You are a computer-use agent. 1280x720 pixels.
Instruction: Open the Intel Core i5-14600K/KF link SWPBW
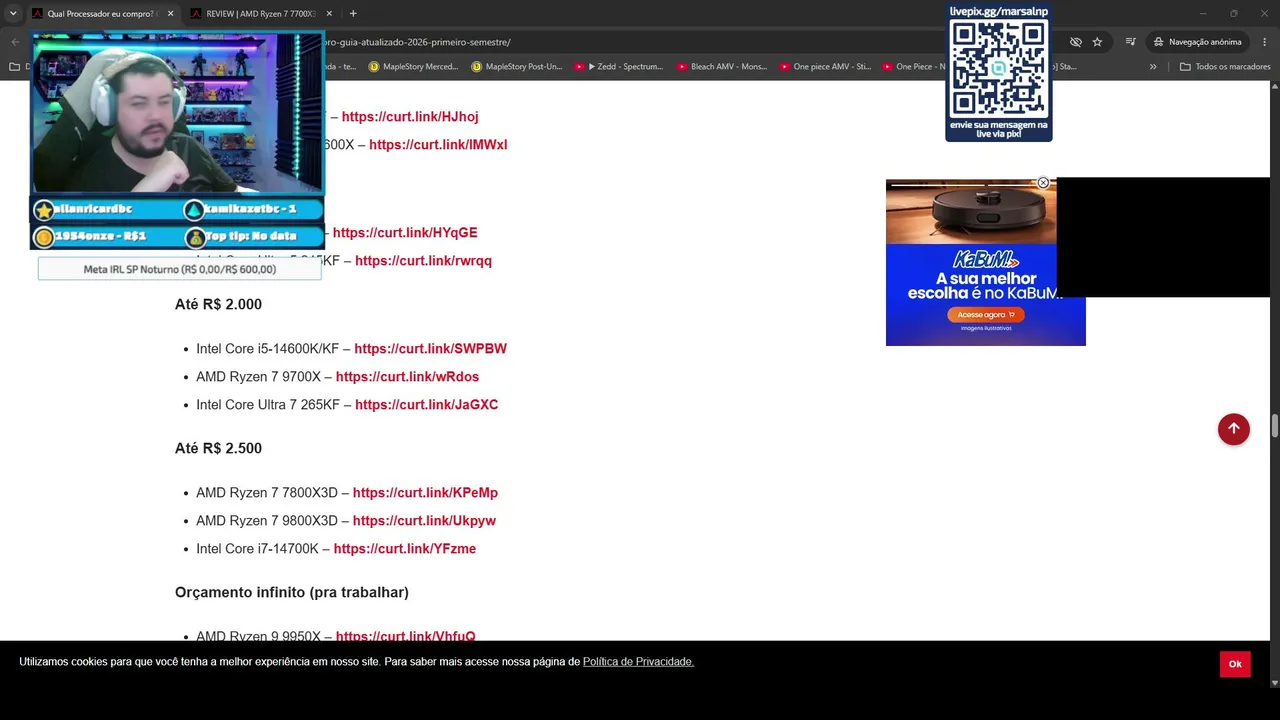coord(430,349)
